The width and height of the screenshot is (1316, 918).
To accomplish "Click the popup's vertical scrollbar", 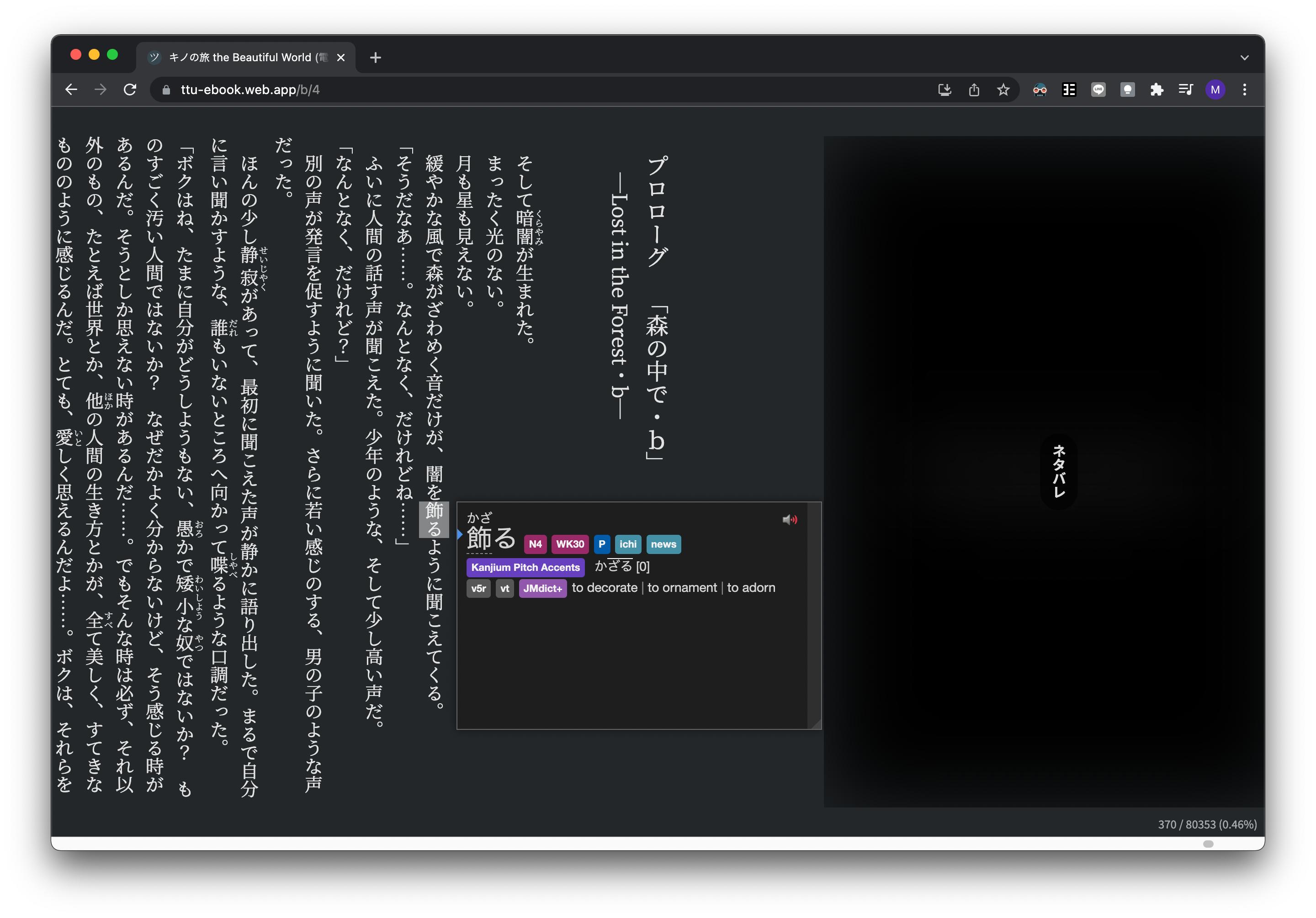I will (x=814, y=610).
